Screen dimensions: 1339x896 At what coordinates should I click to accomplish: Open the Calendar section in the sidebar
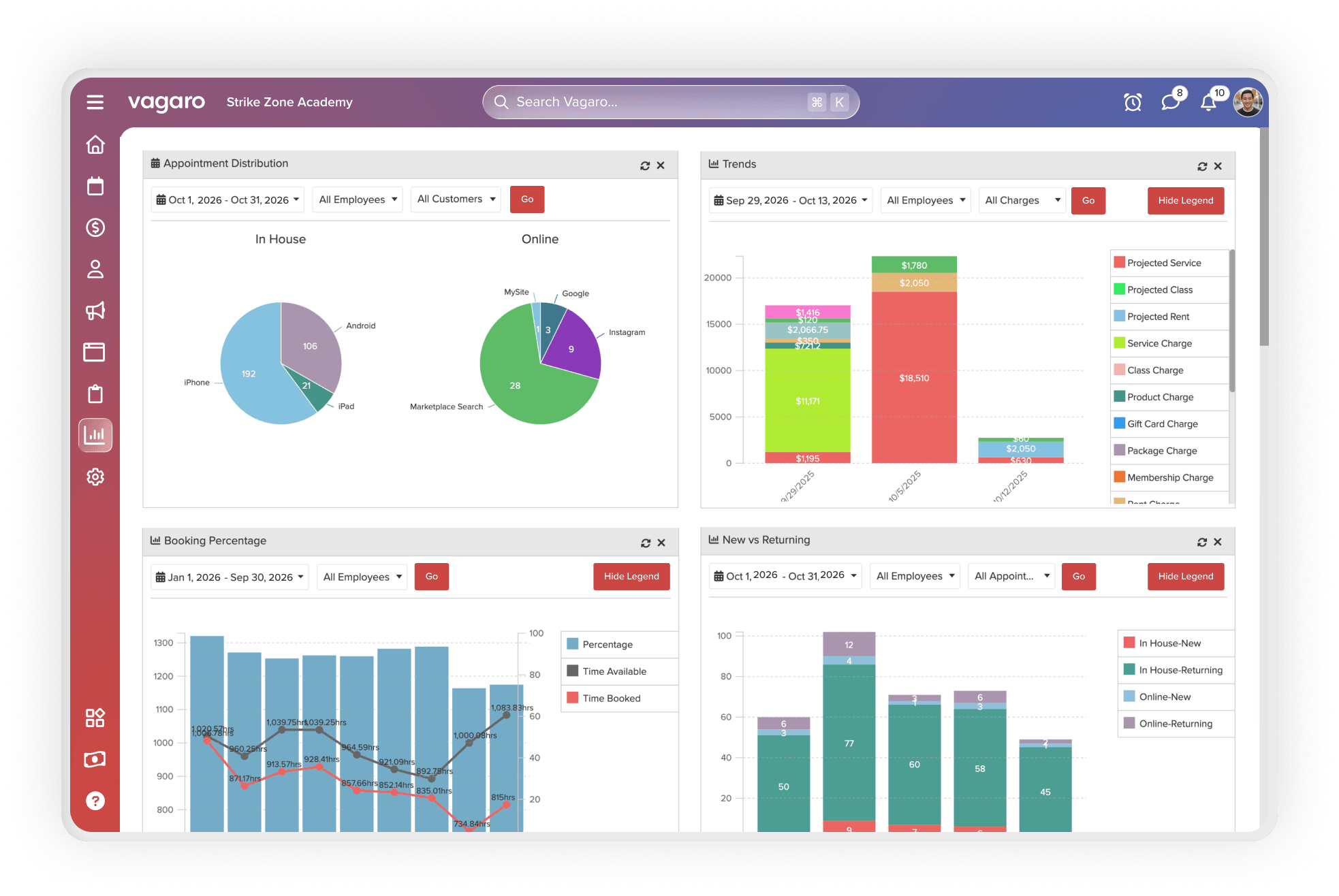coord(95,185)
